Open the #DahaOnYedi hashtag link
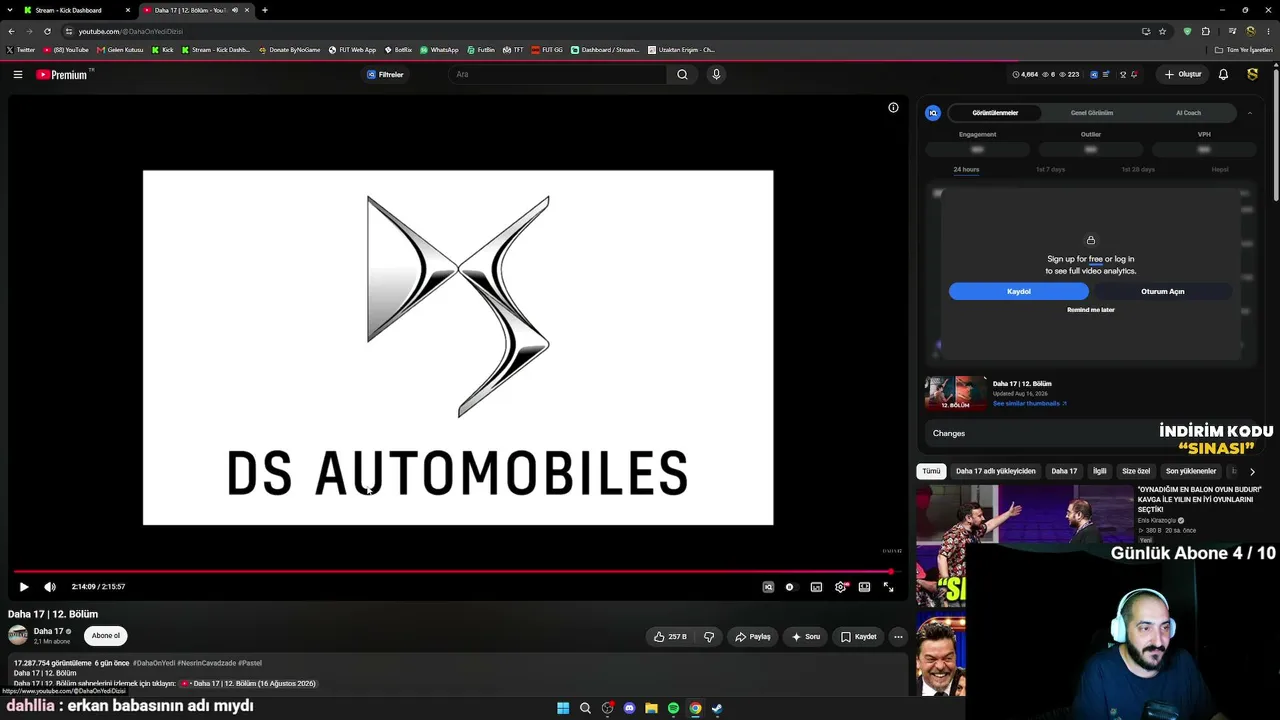The image size is (1280, 720). click(x=154, y=663)
